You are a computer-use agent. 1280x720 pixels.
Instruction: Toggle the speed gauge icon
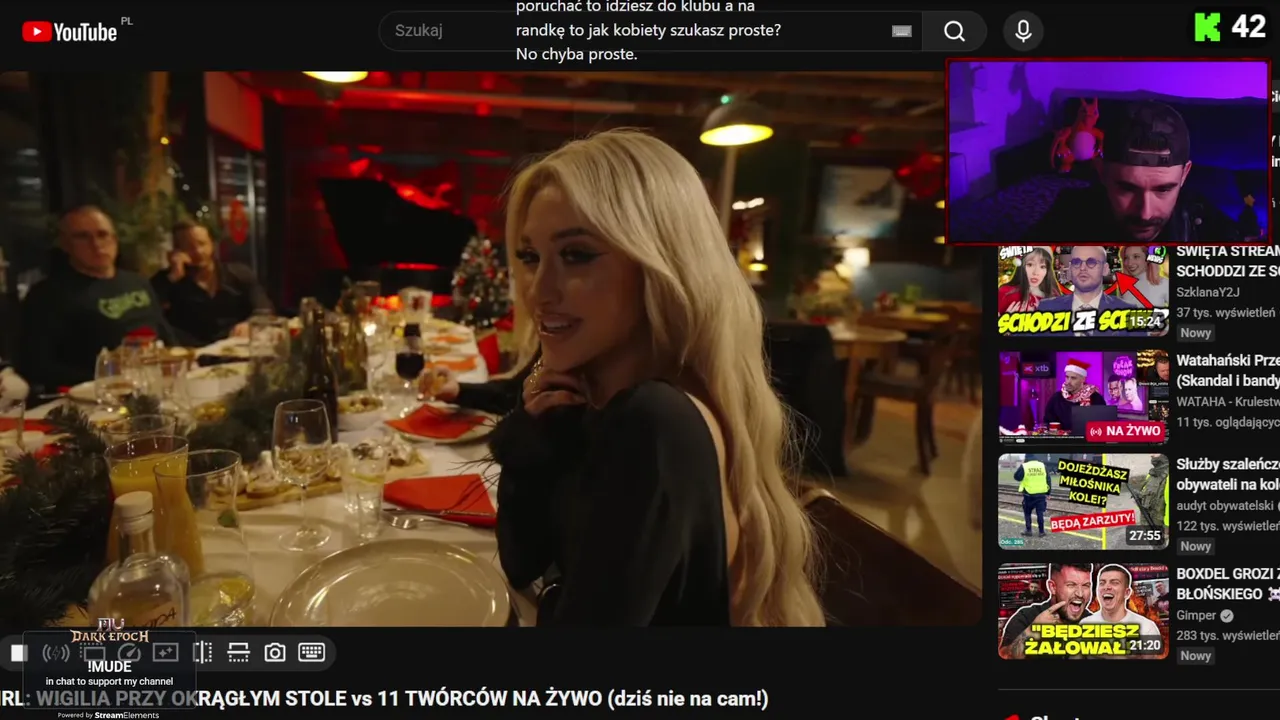(x=130, y=653)
